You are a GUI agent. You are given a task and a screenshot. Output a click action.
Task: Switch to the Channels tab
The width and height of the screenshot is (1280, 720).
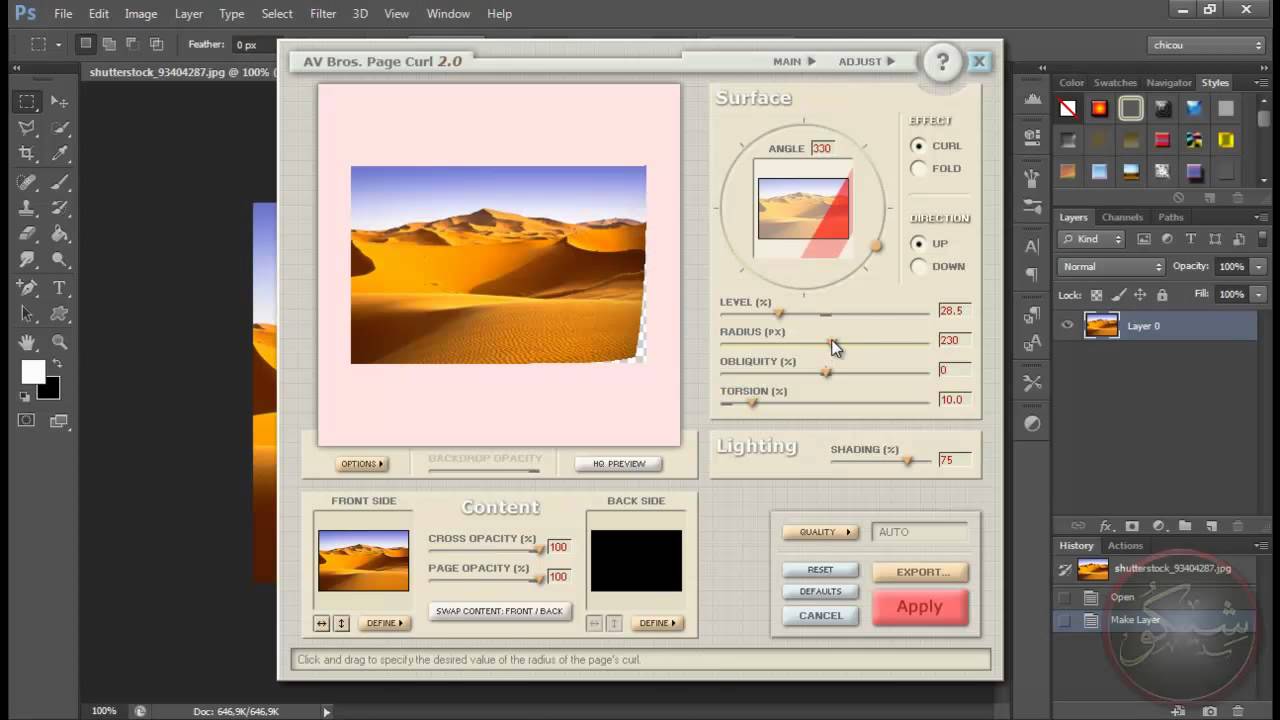(1122, 217)
